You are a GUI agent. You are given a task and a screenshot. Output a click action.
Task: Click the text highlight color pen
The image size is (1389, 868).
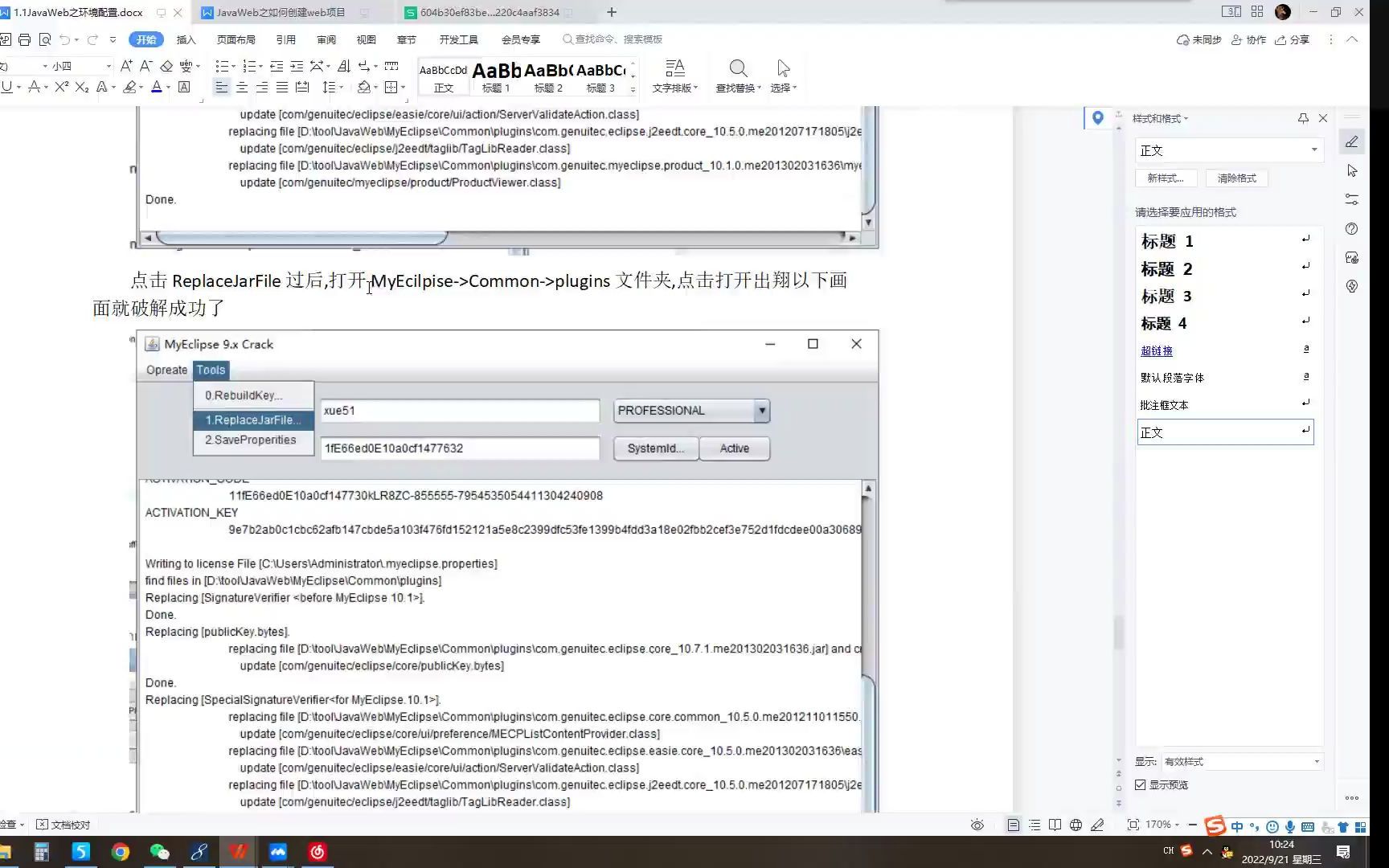[129, 87]
